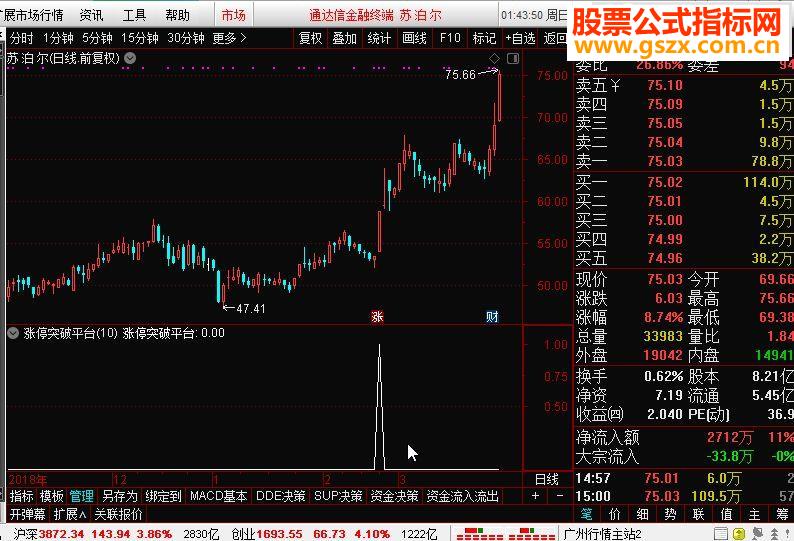Click the 画线 draw line button
Viewport: 794px width, 541px height.
pos(414,38)
